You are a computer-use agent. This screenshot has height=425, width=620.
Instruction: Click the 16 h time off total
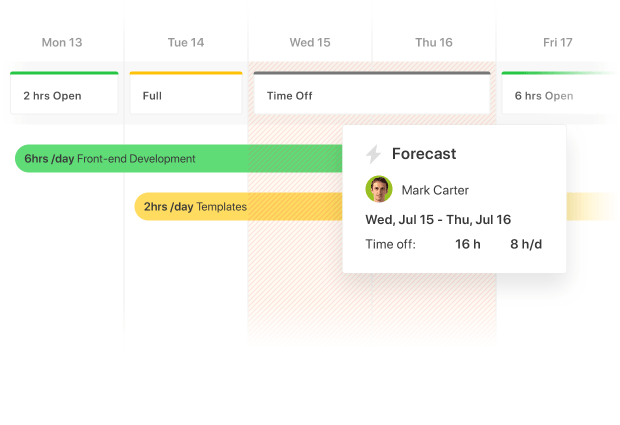coord(468,244)
